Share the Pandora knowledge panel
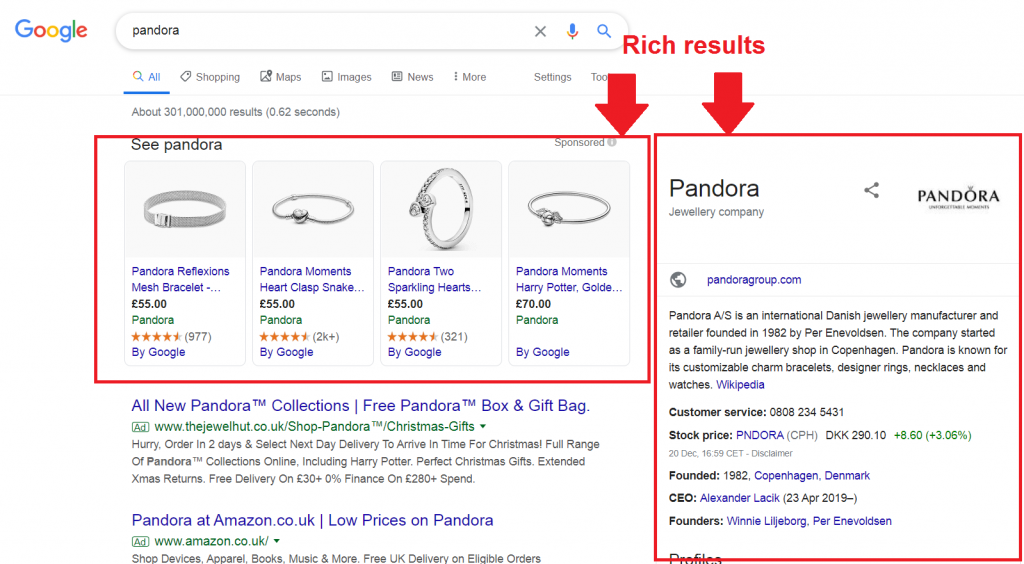The image size is (1024, 564). pyautogui.click(x=871, y=190)
